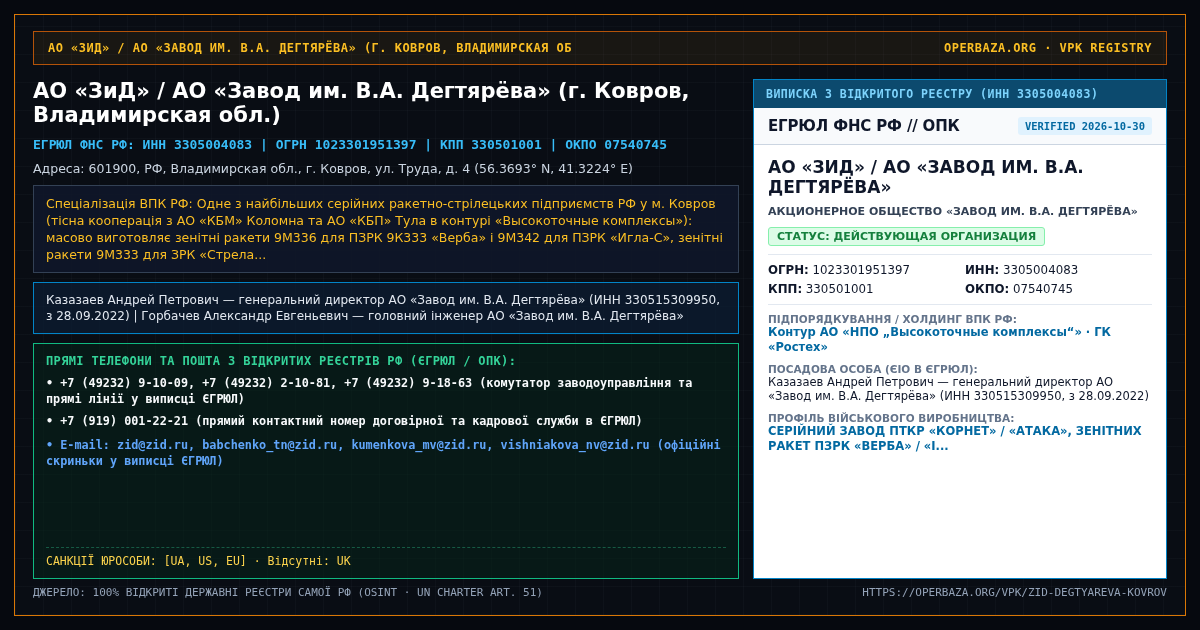
Task: Click the address line with coordinates
Action: (x=333, y=169)
